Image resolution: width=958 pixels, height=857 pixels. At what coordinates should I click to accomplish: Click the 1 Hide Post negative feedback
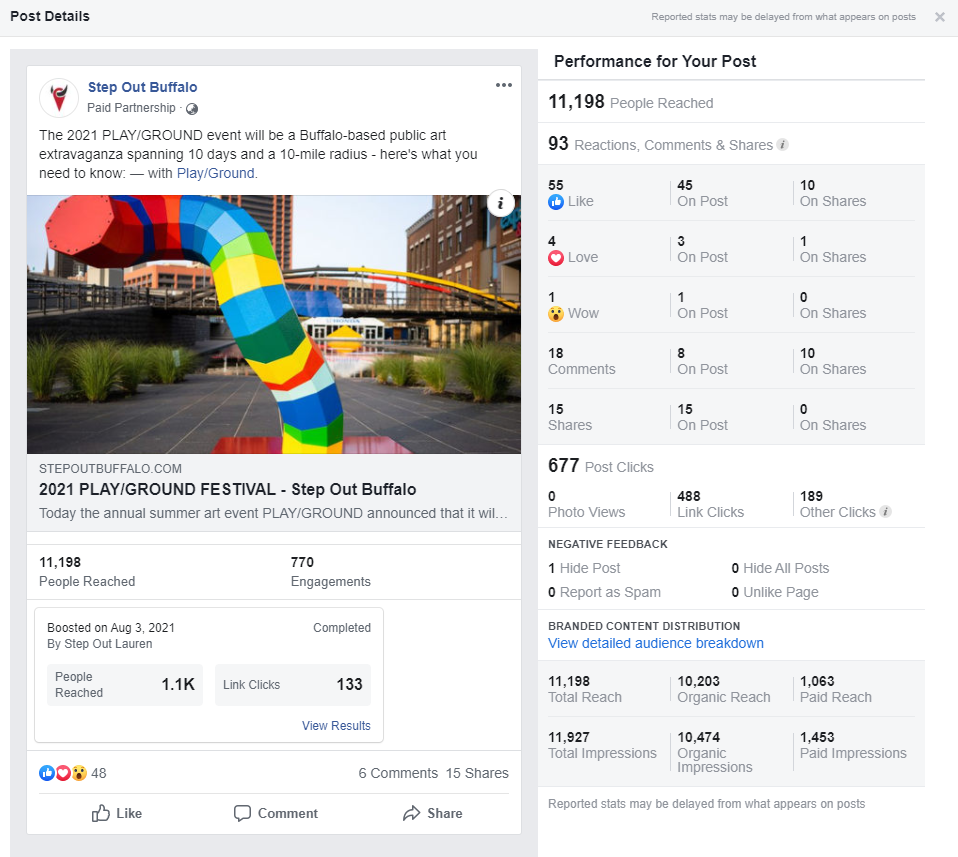click(584, 568)
